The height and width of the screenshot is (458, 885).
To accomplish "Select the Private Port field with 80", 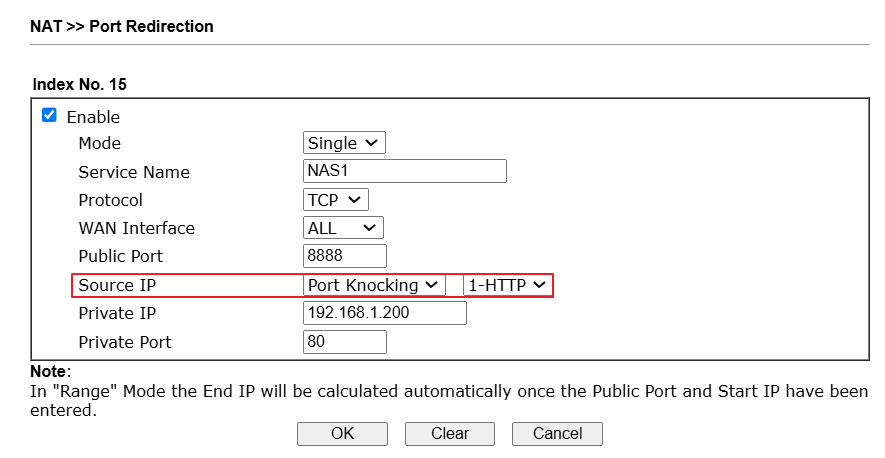I will (x=345, y=342).
